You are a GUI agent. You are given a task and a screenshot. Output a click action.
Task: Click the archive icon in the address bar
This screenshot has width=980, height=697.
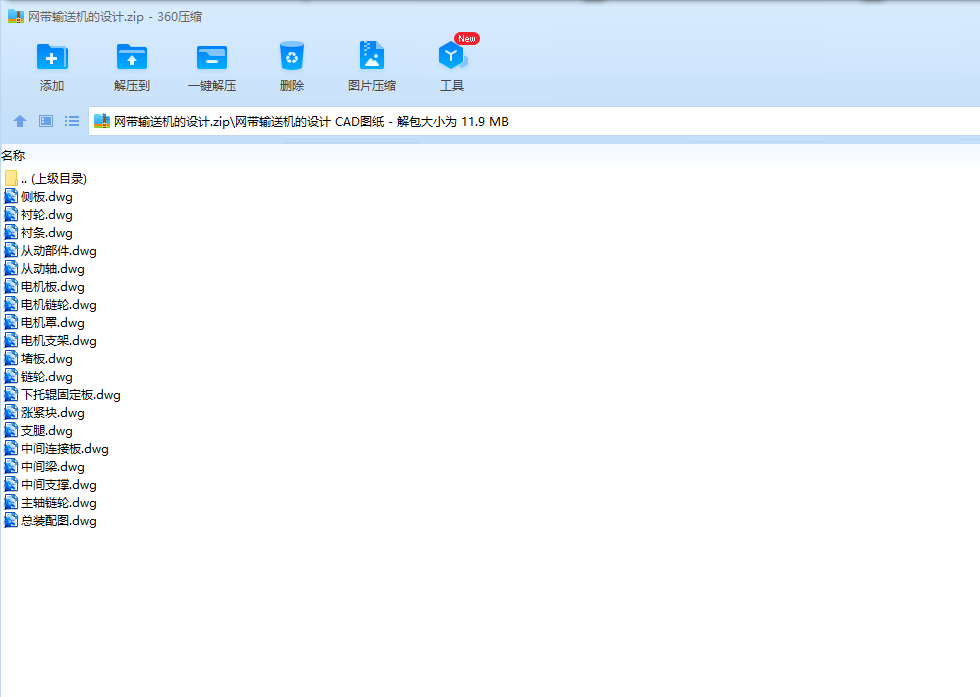pyautogui.click(x=102, y=121)
